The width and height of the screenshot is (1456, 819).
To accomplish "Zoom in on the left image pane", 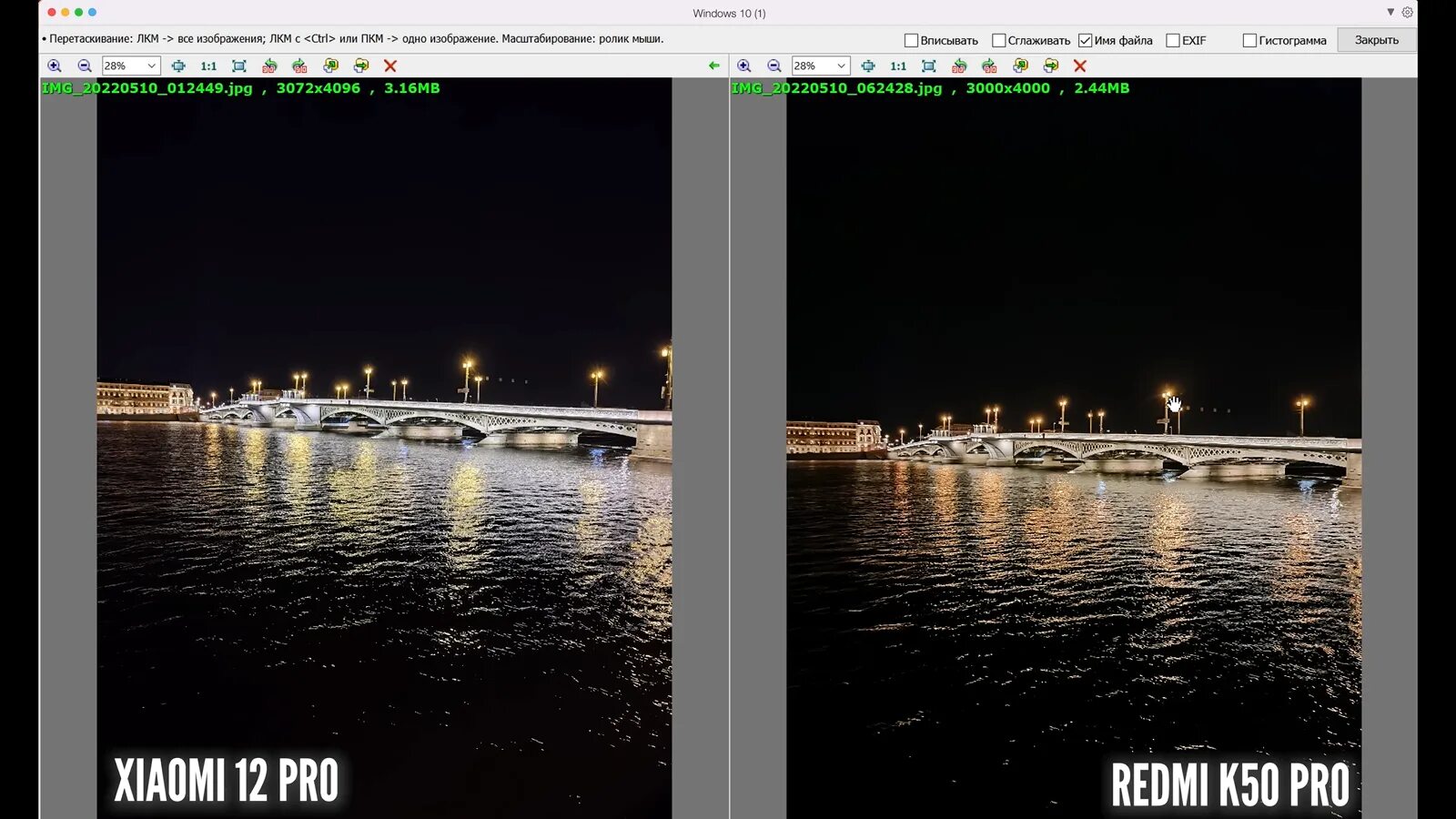I will 55,66.
